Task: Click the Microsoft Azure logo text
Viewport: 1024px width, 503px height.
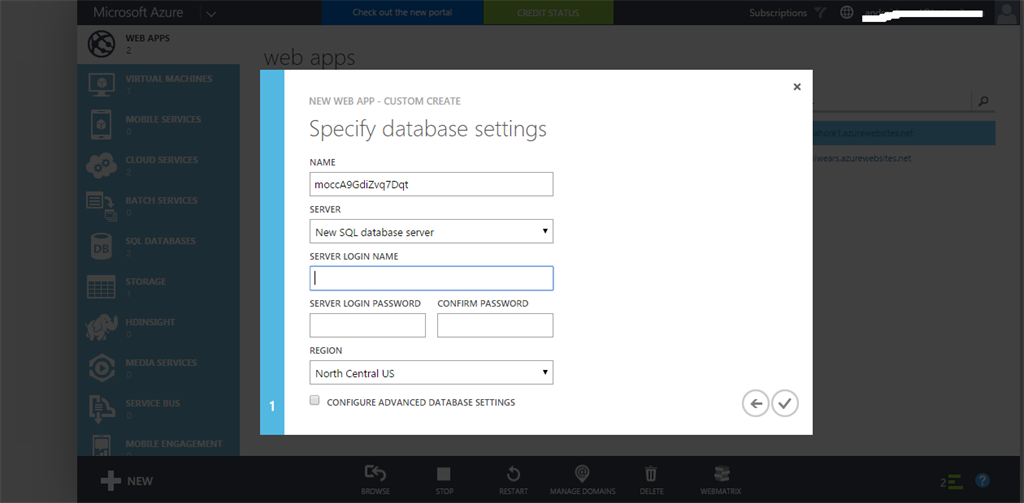Action: 138,12
